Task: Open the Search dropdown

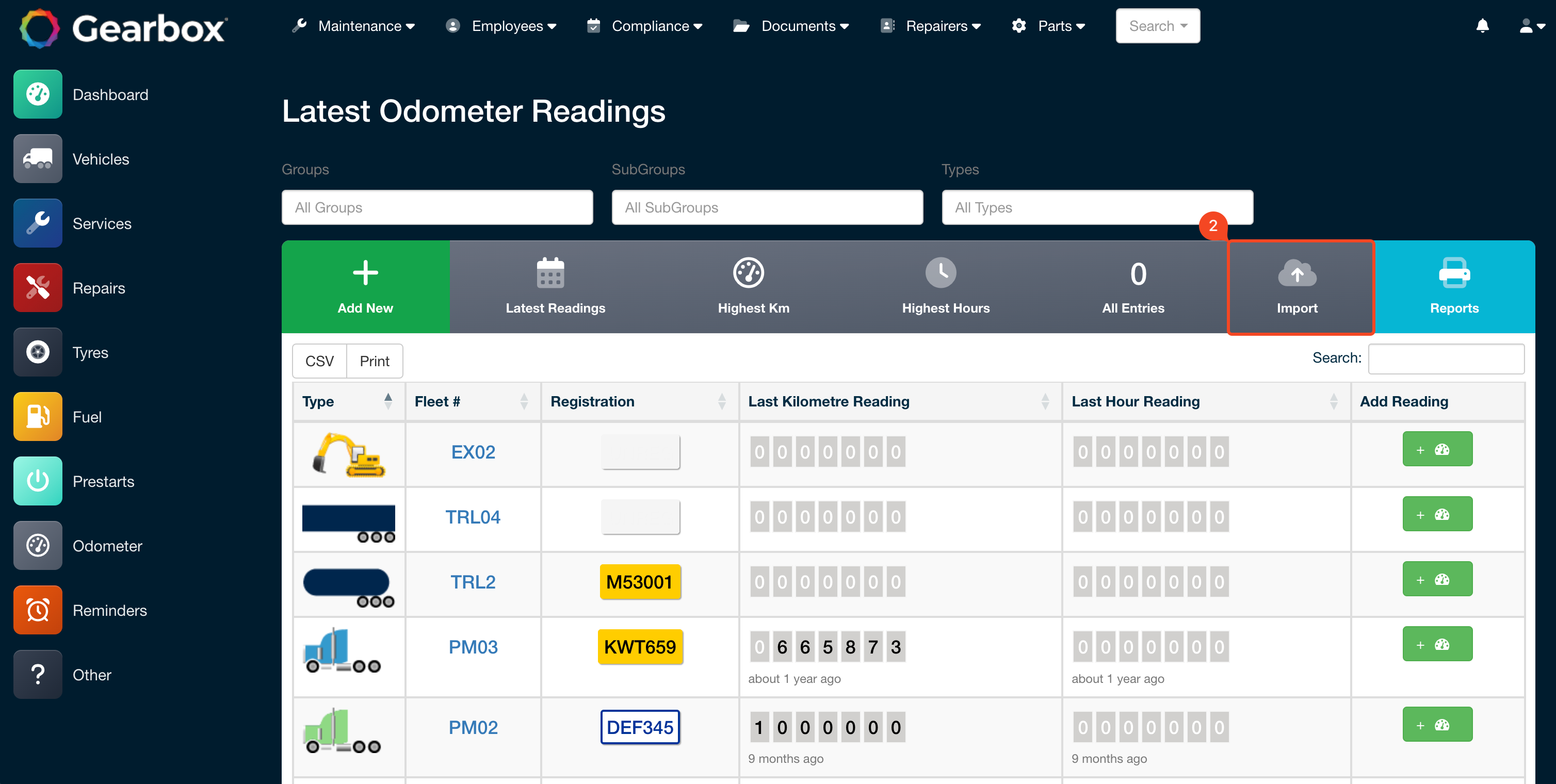Action: (x=1157, y=26)
